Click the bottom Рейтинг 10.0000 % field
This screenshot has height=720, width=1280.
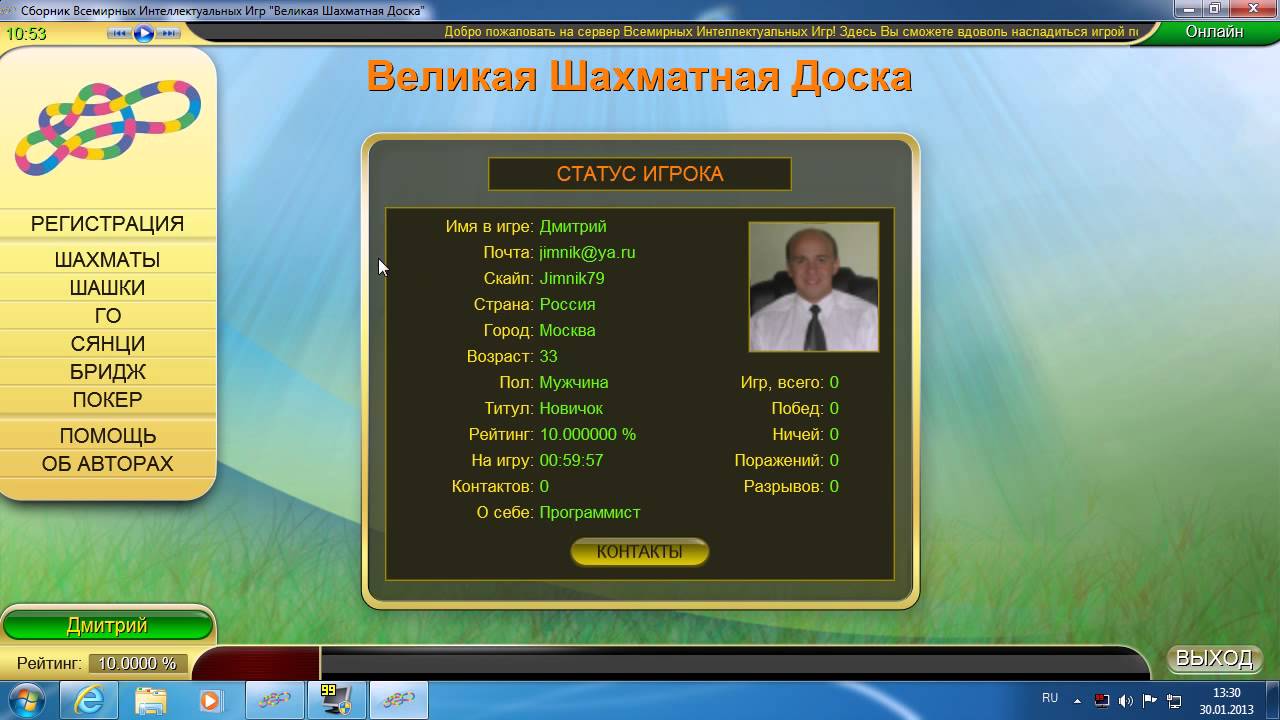[x=137, y=663]
